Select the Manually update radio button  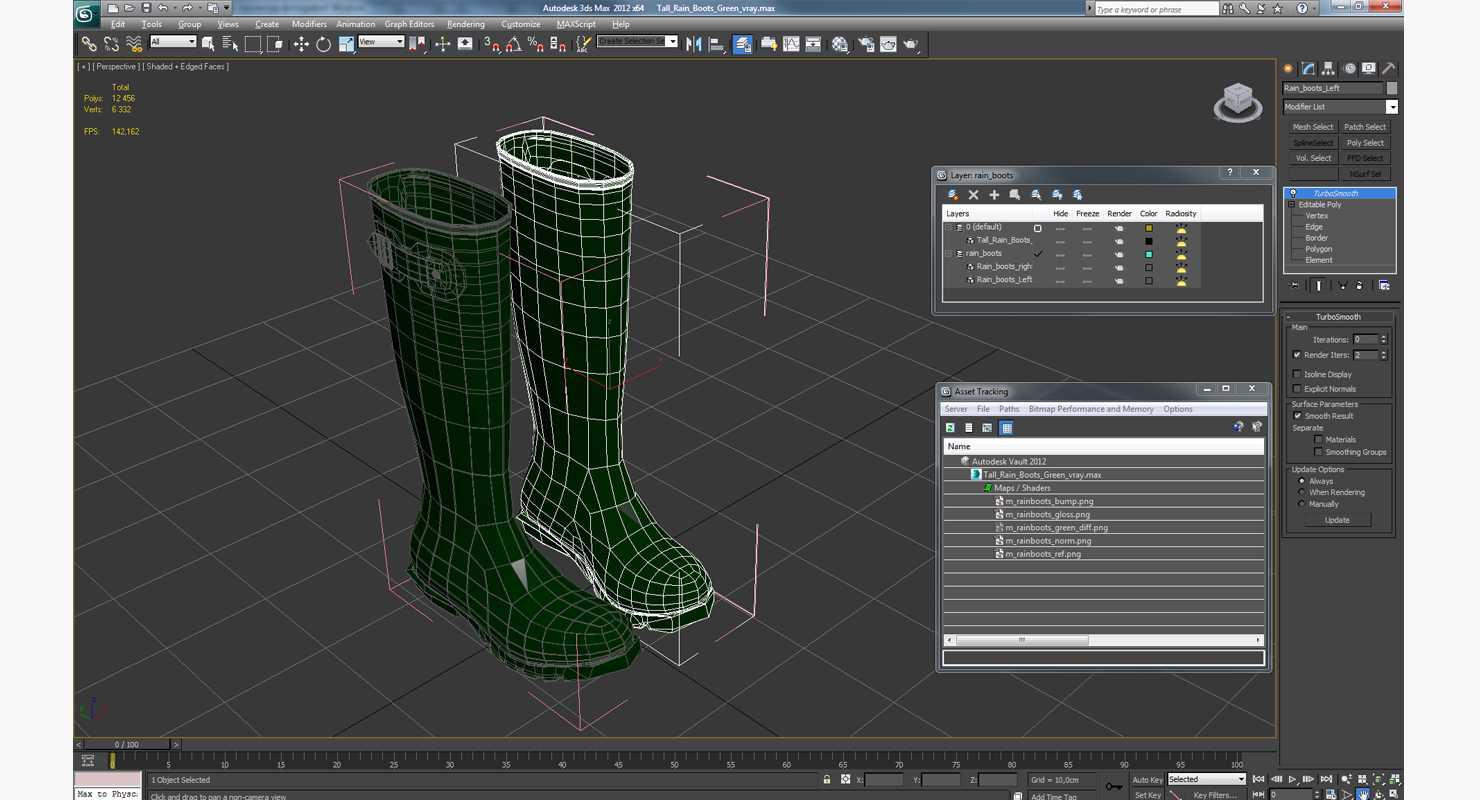1301,504
